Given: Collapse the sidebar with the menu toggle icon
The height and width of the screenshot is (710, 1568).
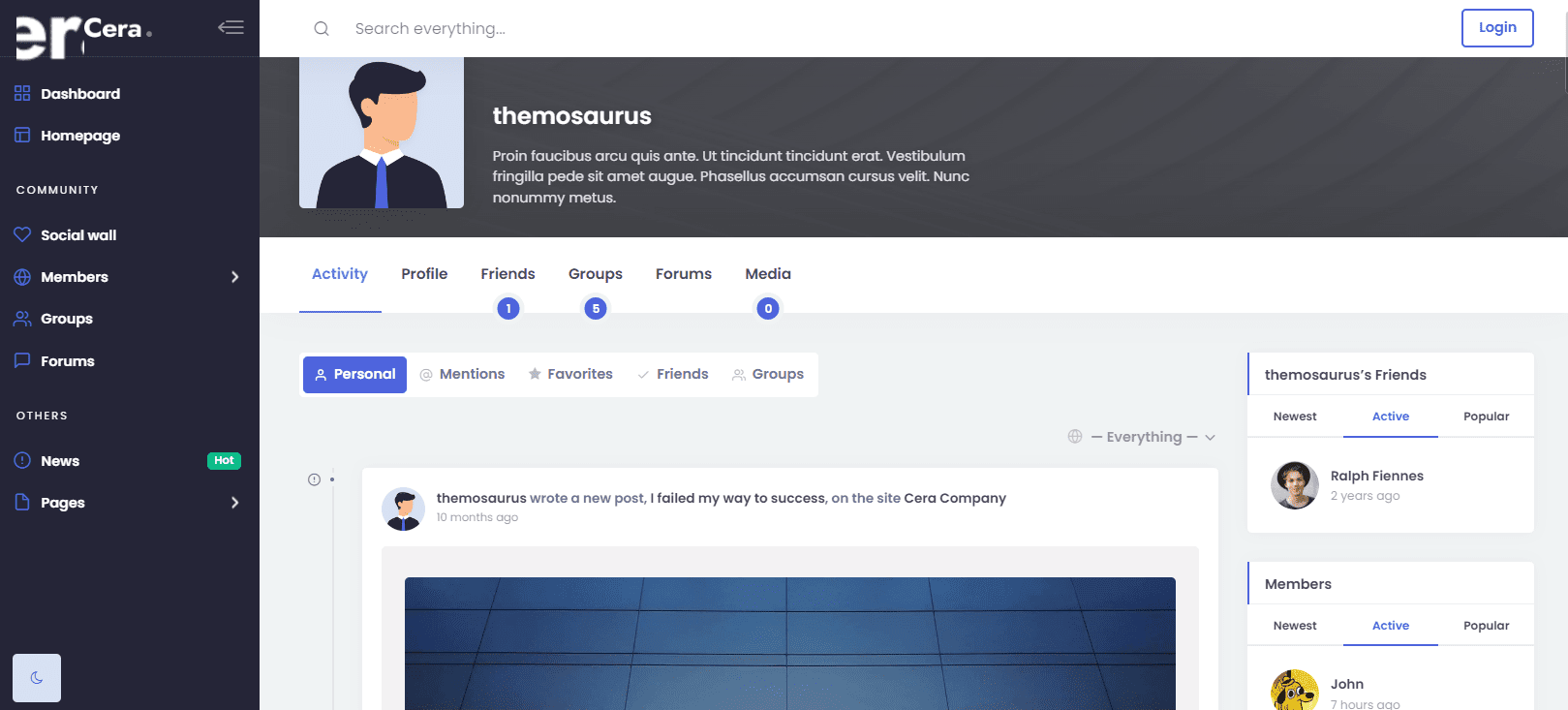Looking at the screenshot, I should 231,27.
